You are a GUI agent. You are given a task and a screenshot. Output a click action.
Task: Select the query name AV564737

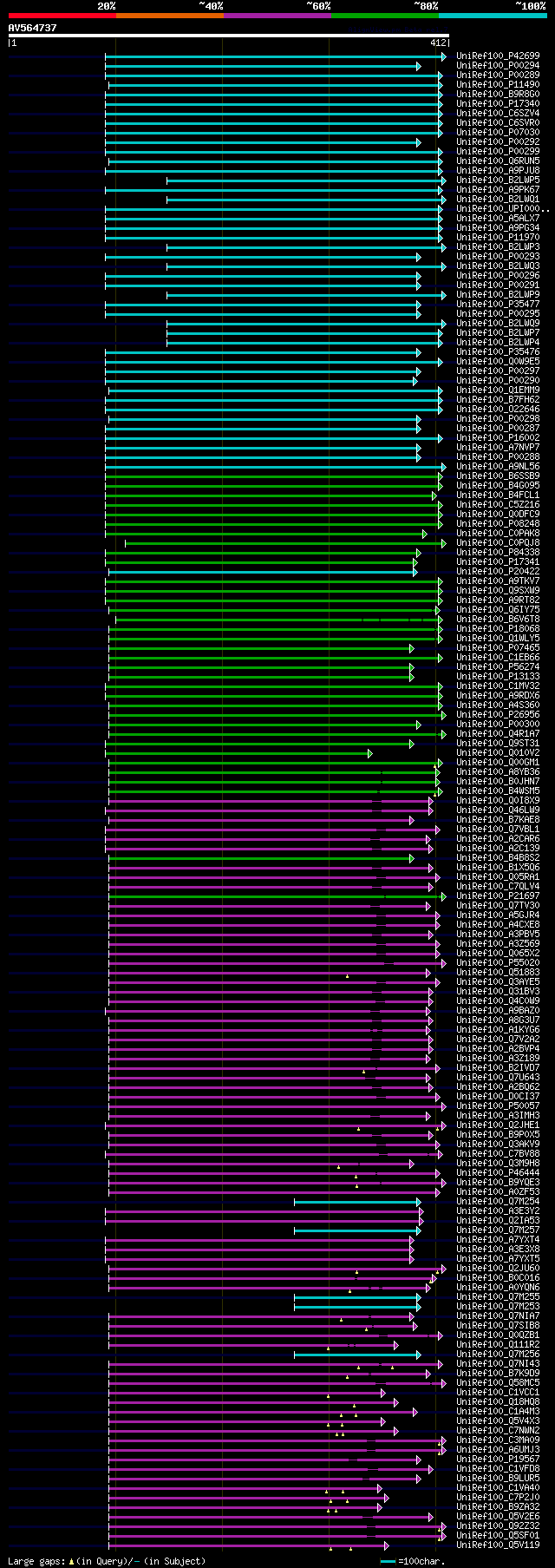pos(32,28)
